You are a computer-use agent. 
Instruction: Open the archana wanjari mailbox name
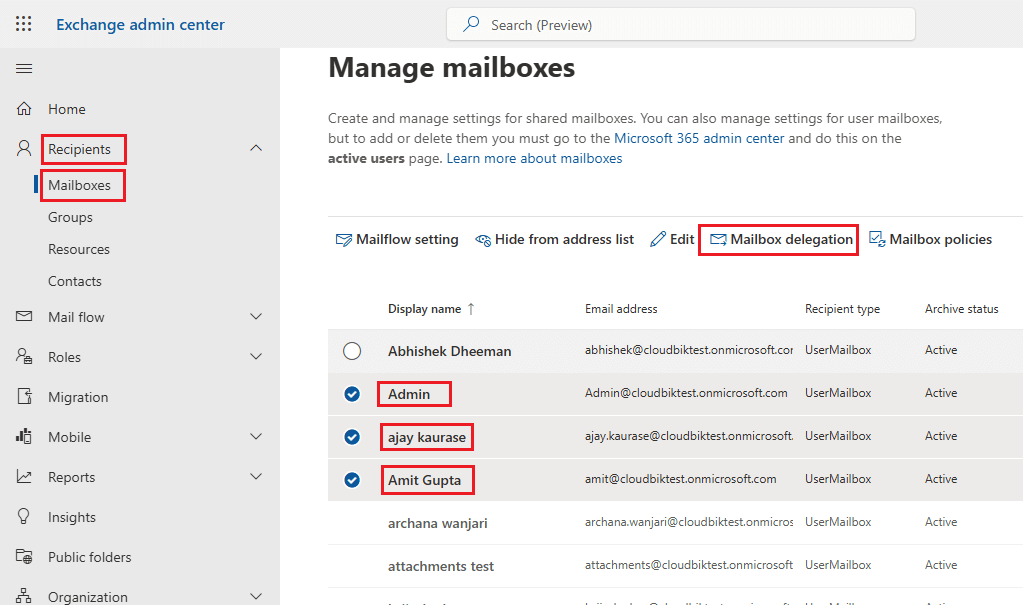(437, 523)
